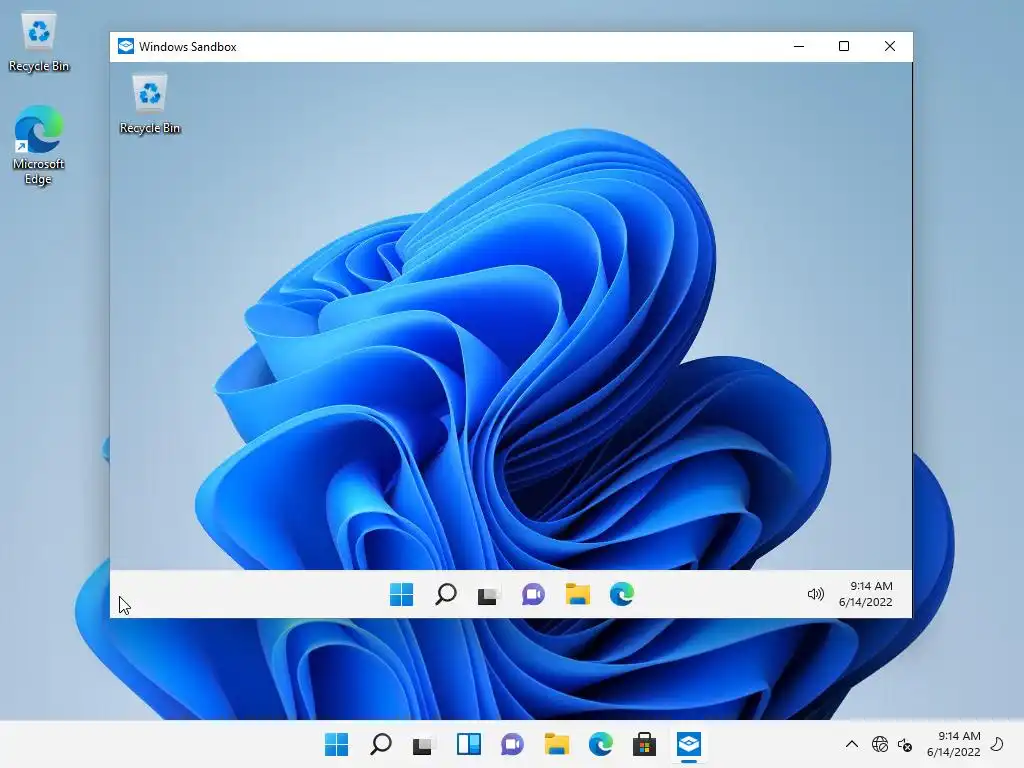This screenshot has width=1024, height=768.
Task: Open Microsoft Store on the host taskbar
Action: (x=645, y=744)
